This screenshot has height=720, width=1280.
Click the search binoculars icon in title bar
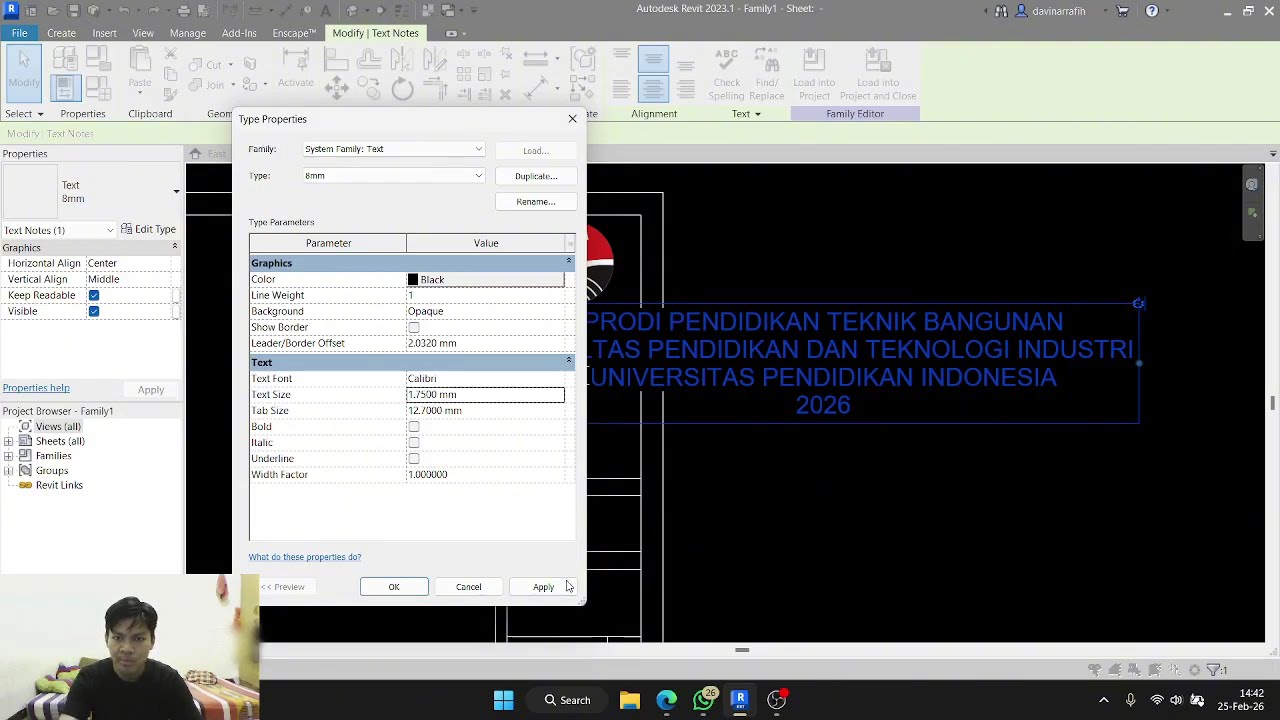click(1001, 11)
